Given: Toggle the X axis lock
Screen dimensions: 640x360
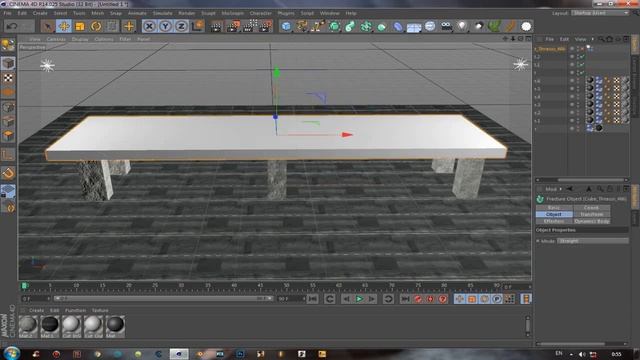Looking at the screenshot, I should point(149,27).
